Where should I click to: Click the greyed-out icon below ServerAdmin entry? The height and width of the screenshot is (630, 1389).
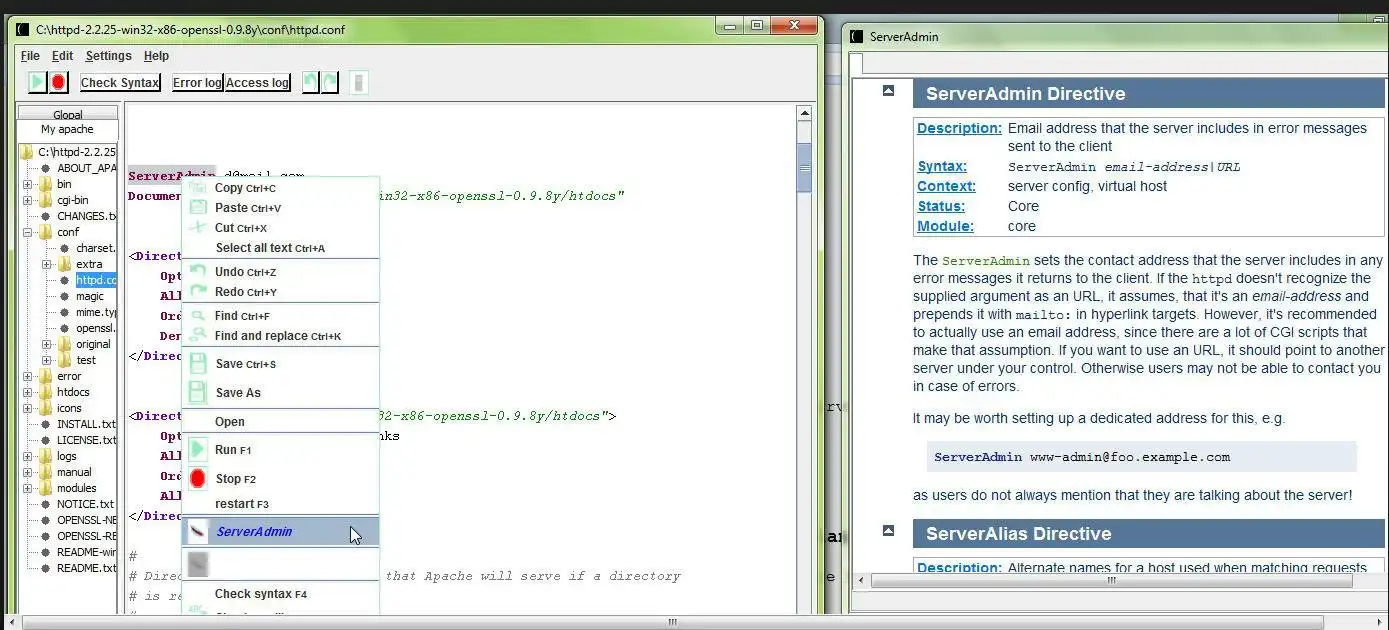(x=198, y=565)
